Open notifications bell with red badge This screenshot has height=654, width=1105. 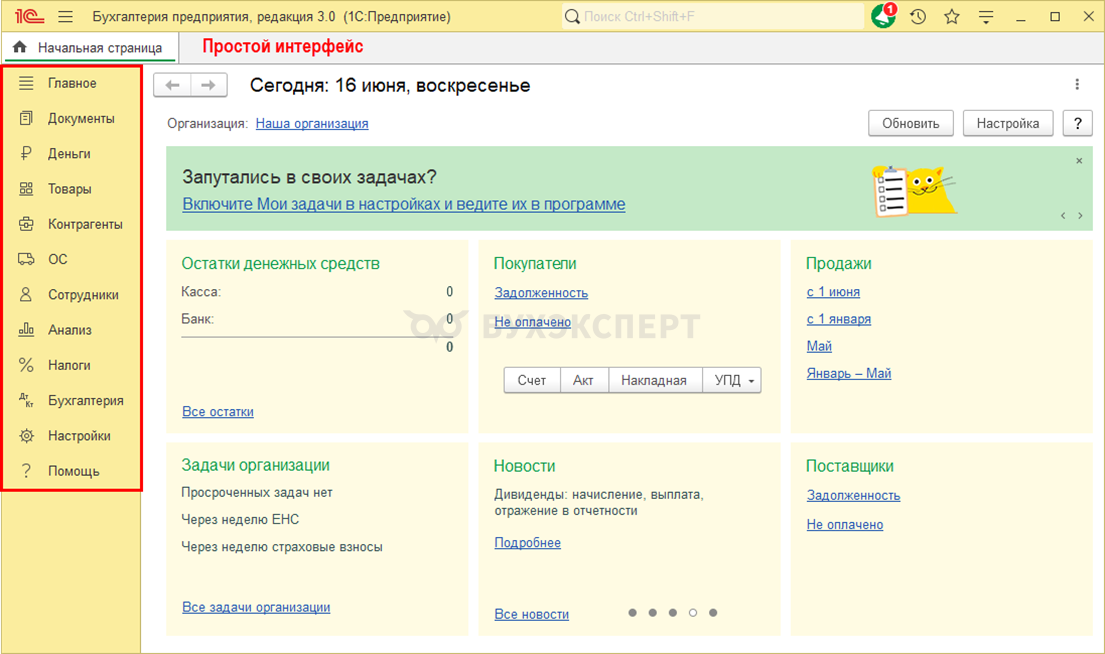883,16
